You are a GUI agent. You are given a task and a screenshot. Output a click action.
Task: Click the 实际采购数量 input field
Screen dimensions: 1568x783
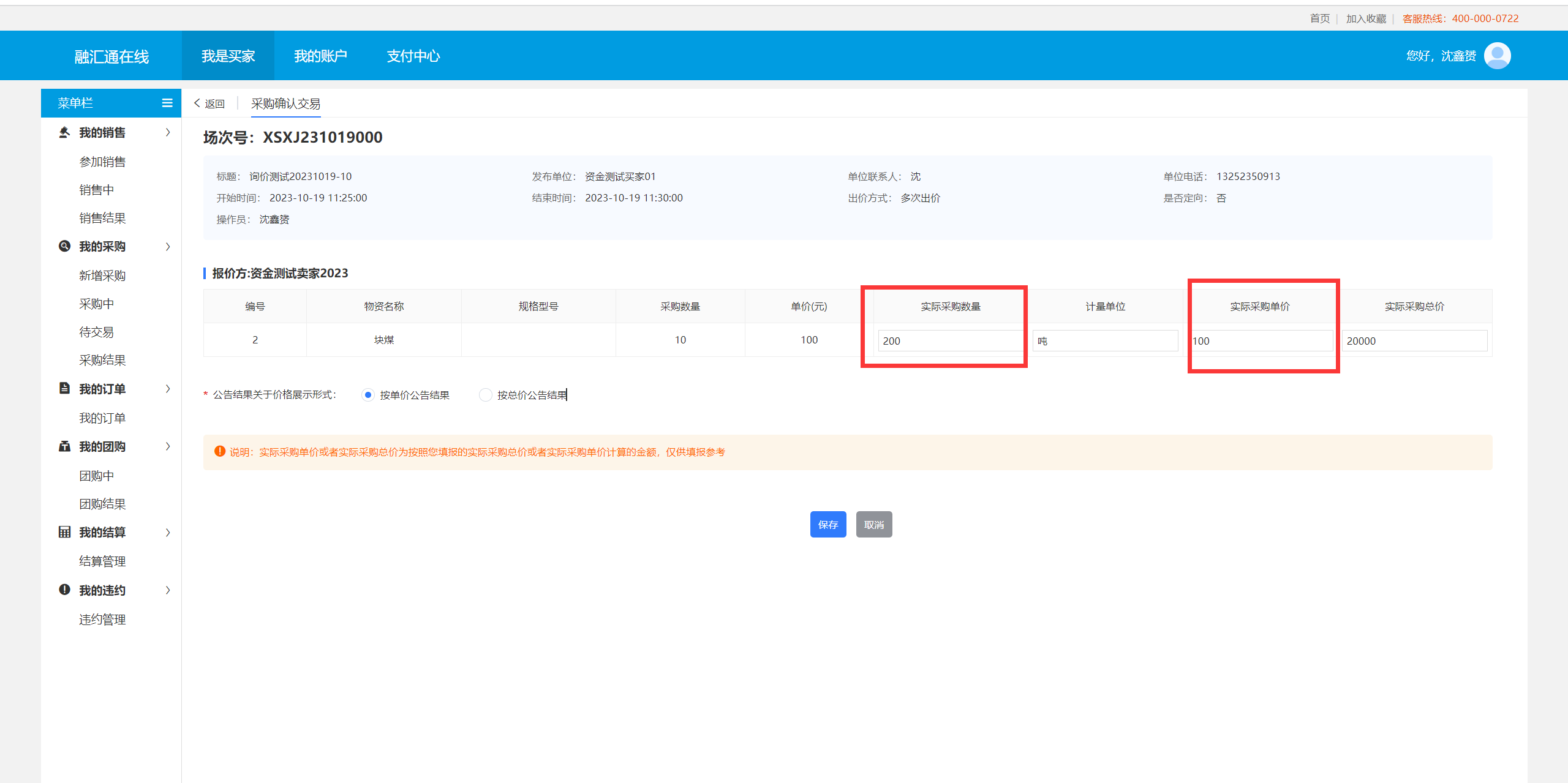950,341
